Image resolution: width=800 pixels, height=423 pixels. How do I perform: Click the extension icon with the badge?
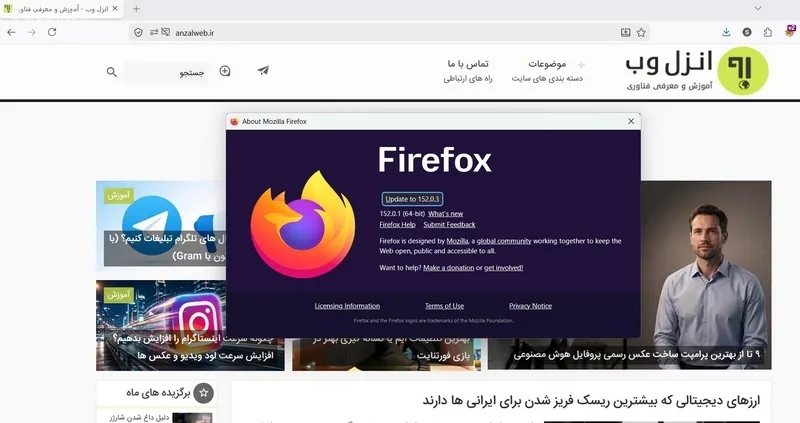(790, 31)
